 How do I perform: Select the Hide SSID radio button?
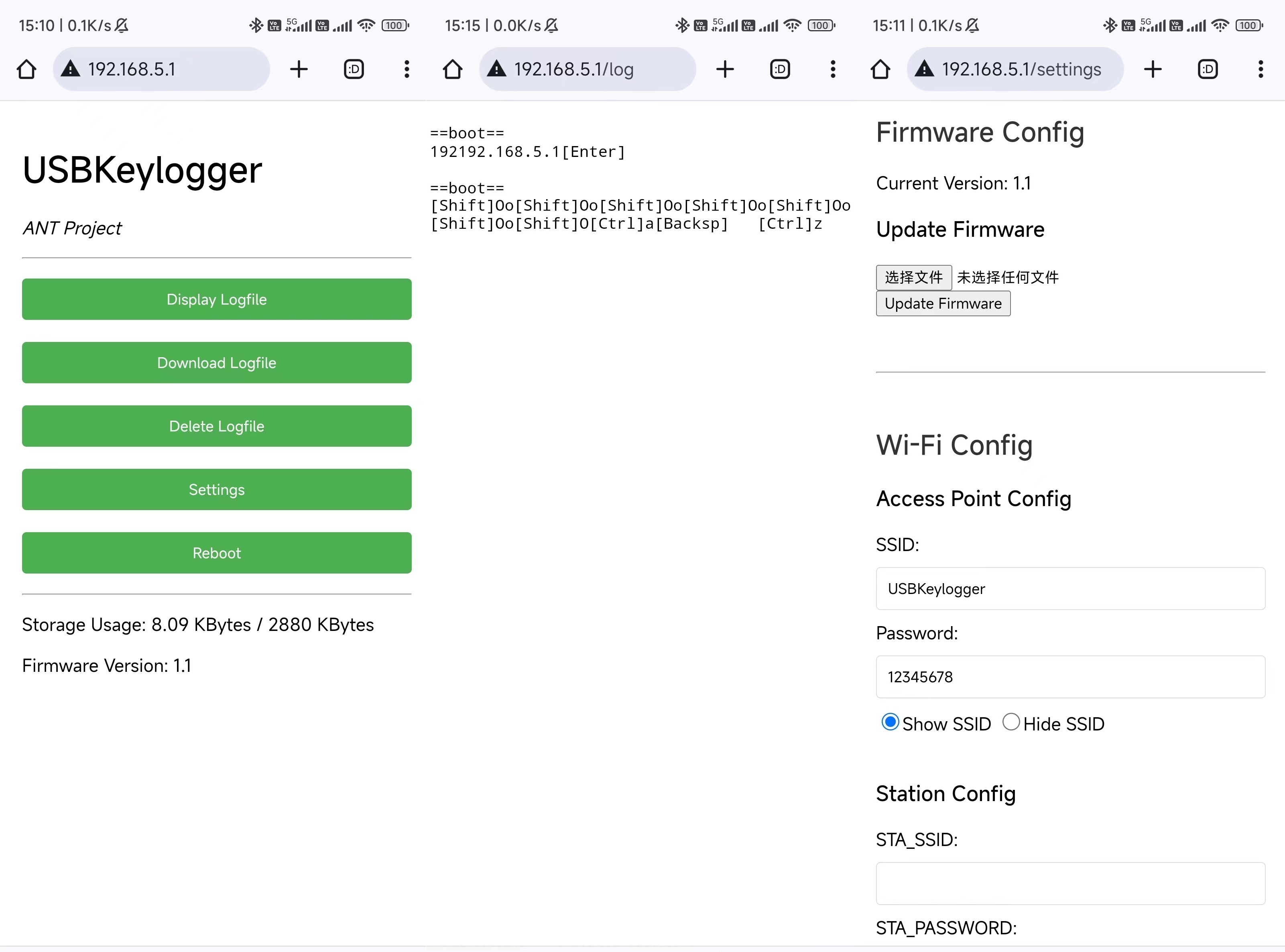(1011, 722)
